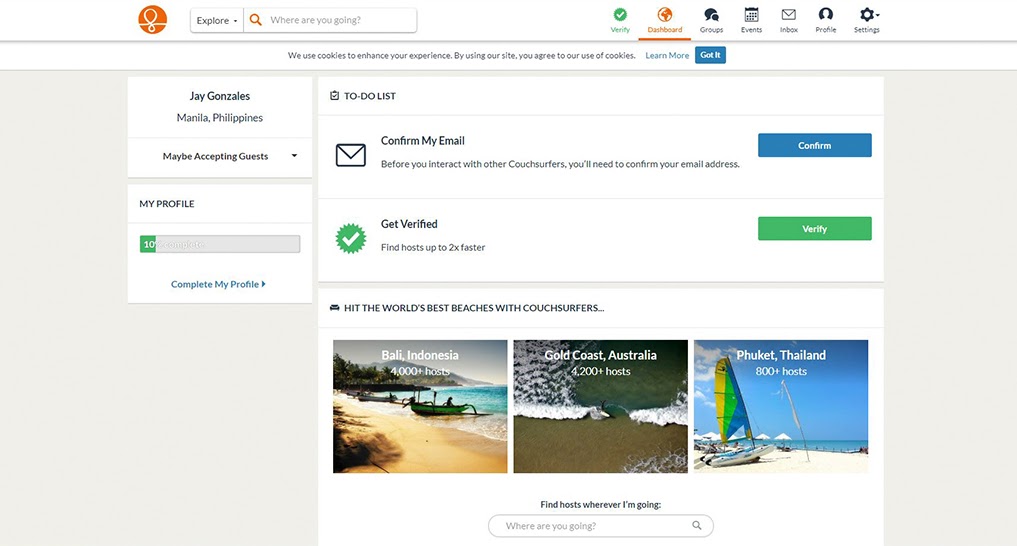This screenshot has width=1017, height=546.
Task: Click the Confirm email button
Action: 815,145
